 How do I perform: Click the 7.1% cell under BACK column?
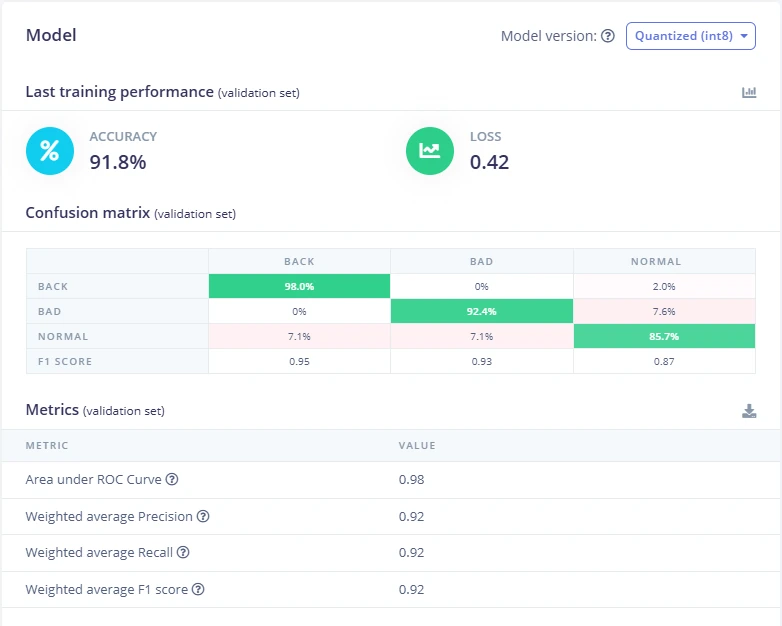(x=299, y=336)
